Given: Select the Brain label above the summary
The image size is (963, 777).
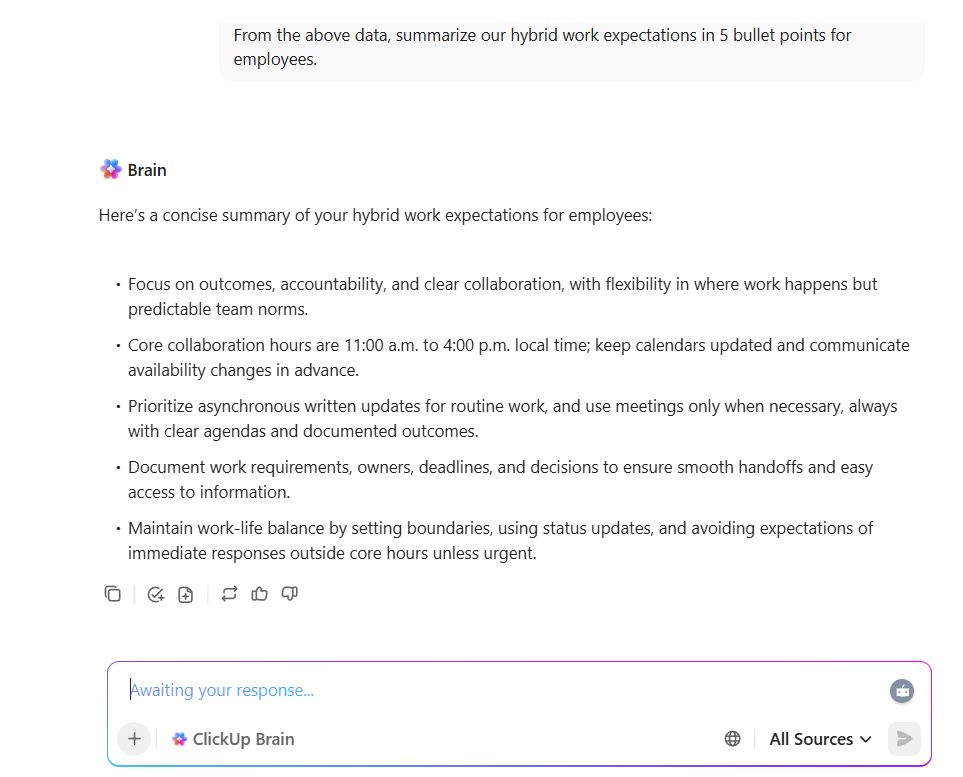Looking at the screenshot, I should 147,169.
